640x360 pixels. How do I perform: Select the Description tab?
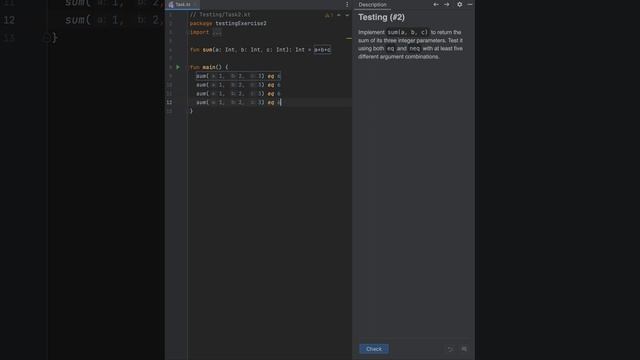(372, 4)
